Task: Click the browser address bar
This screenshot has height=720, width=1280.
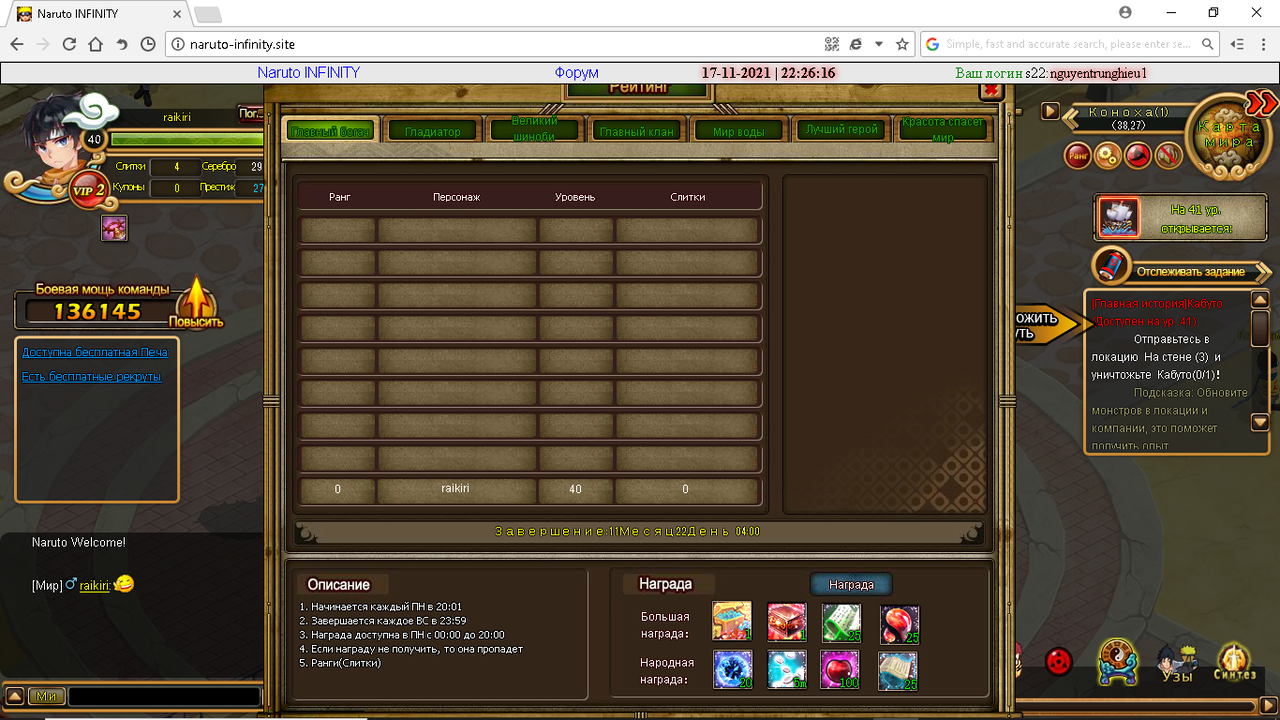Action: pos(495,44)
